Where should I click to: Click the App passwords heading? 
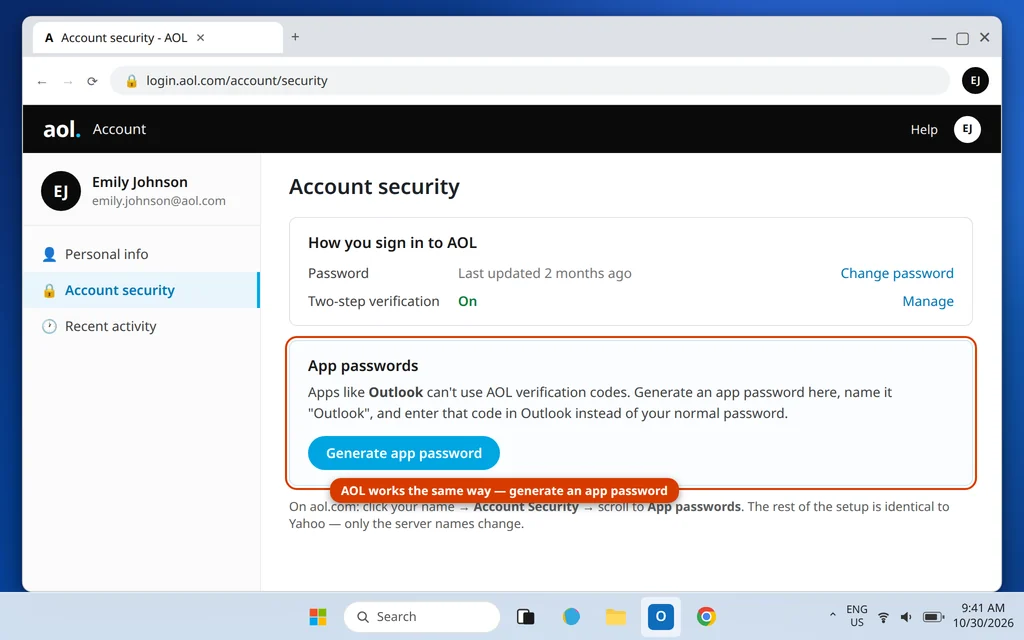point(363,366)
